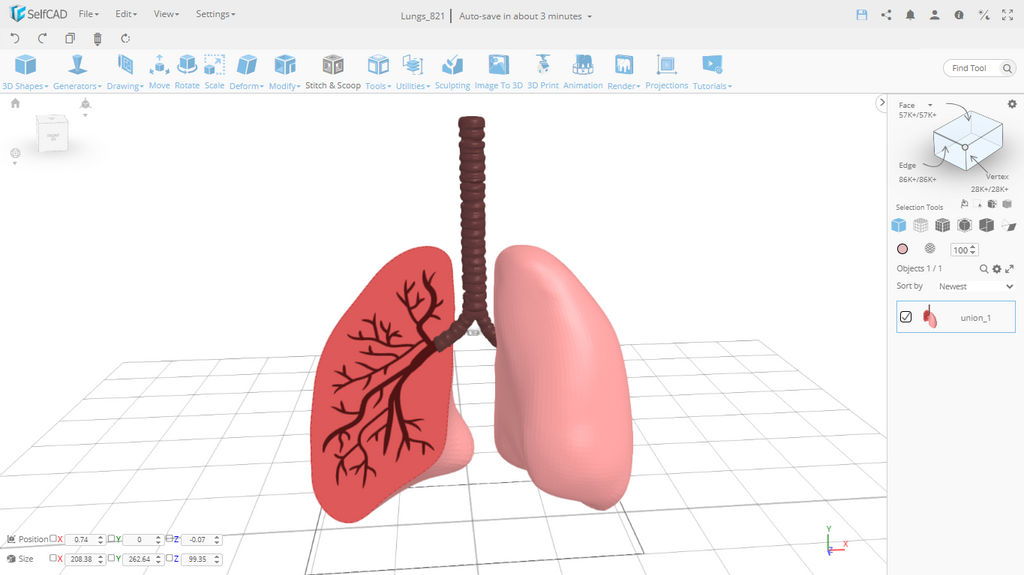Open the 3D Print tool
This screenshot has width=1024, height=575.
coord(543,70)
